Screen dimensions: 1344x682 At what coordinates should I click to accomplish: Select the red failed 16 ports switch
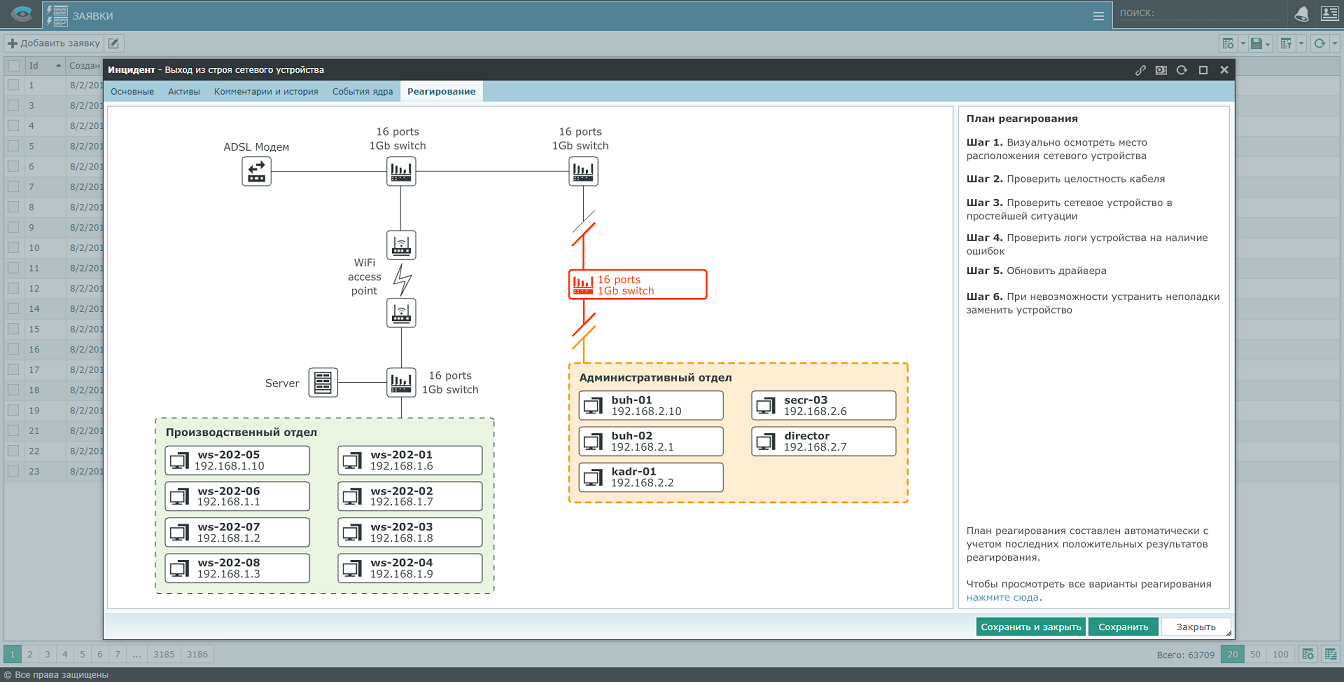(637, 285)
